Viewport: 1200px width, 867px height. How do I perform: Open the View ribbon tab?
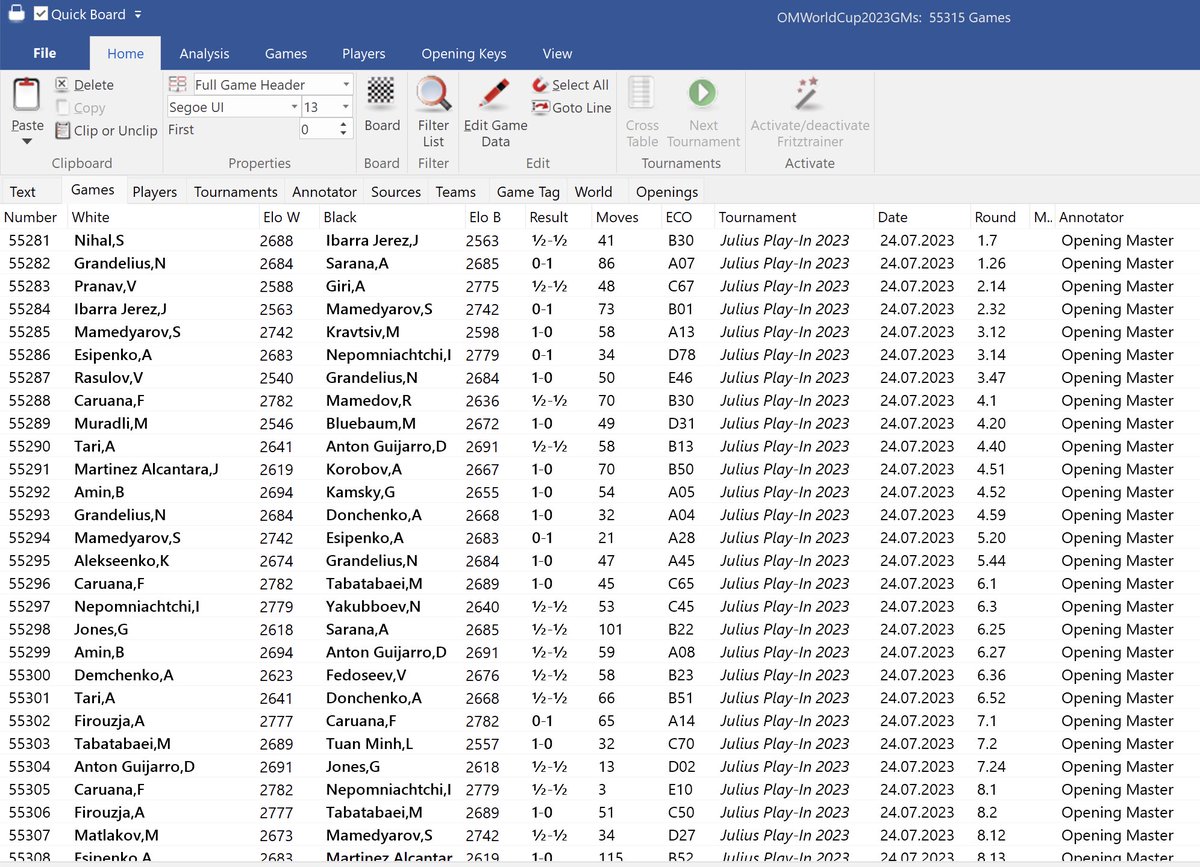tap(557, 54)
